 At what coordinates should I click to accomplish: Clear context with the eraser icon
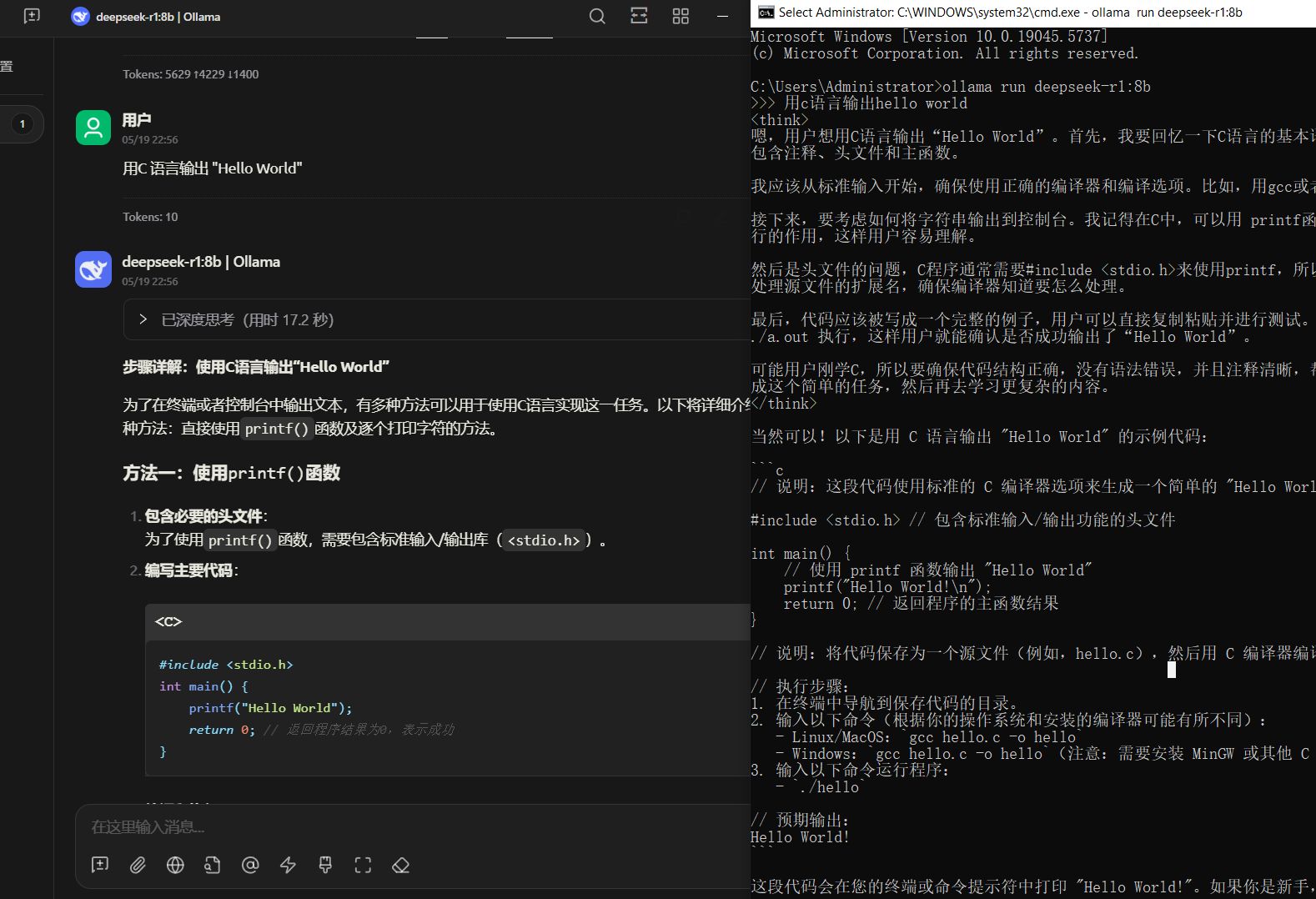tap(400, 865)
